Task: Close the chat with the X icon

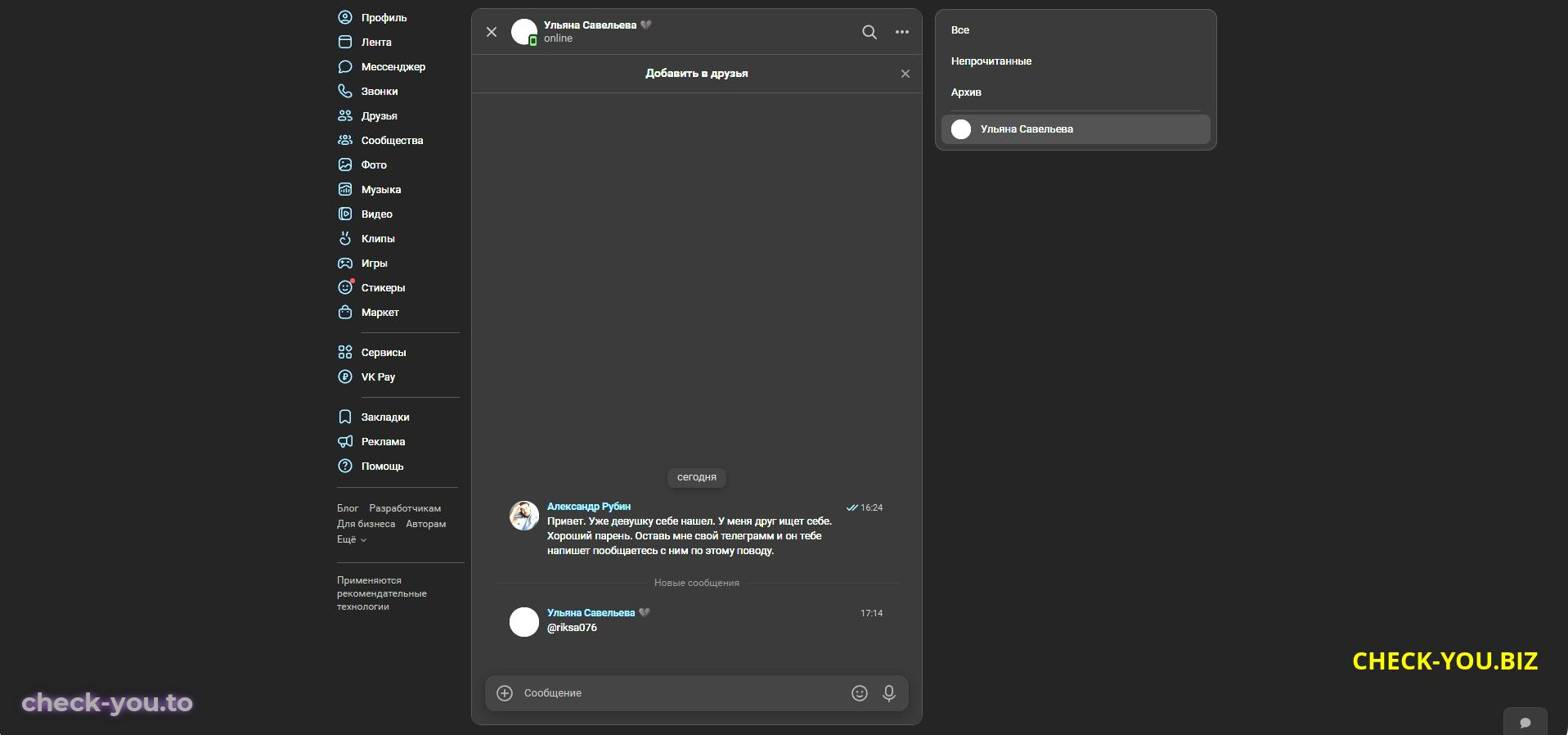Action: [x=492, y=32]
